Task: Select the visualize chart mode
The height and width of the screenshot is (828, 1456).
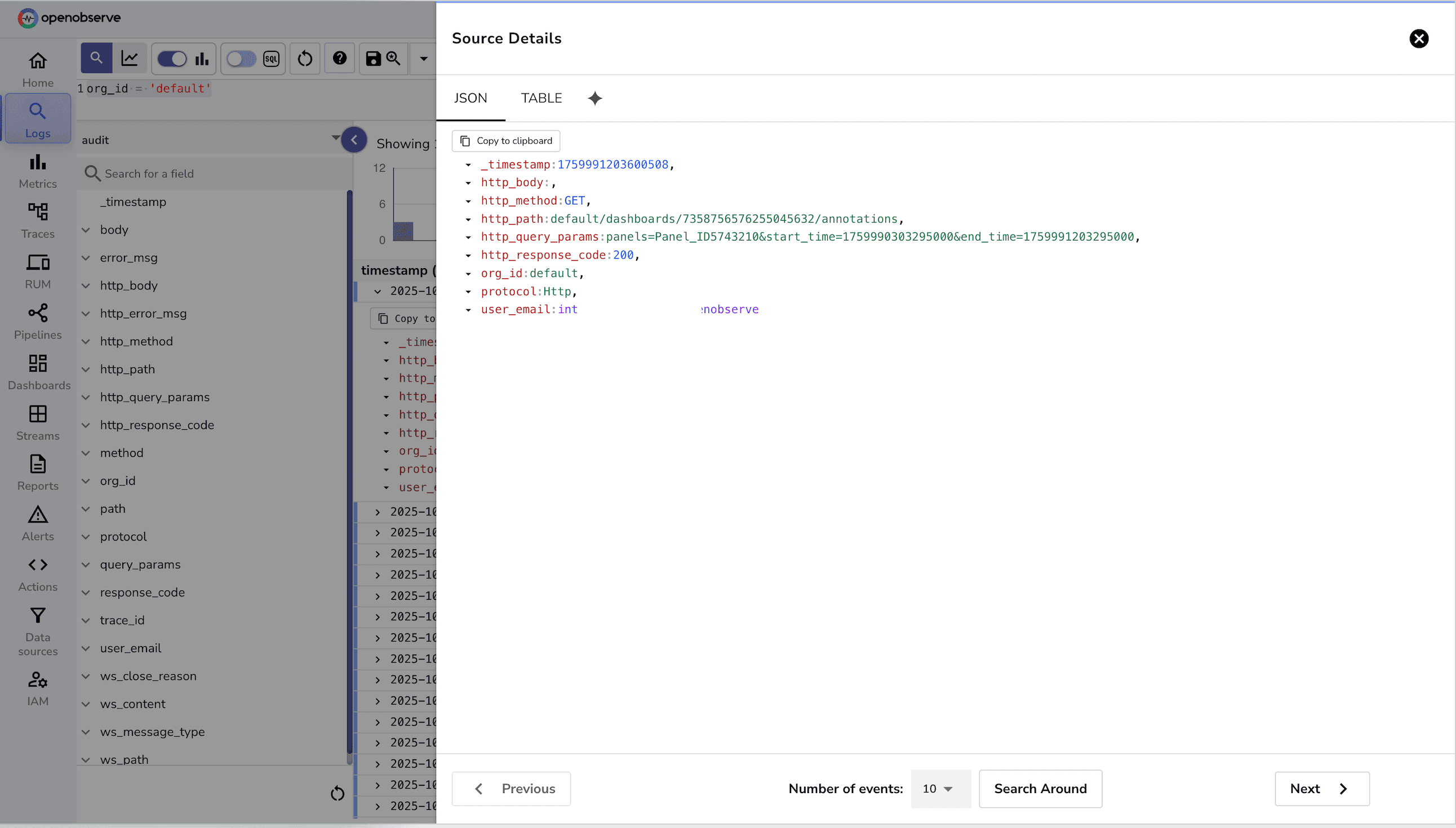Action: coord(130,58)
